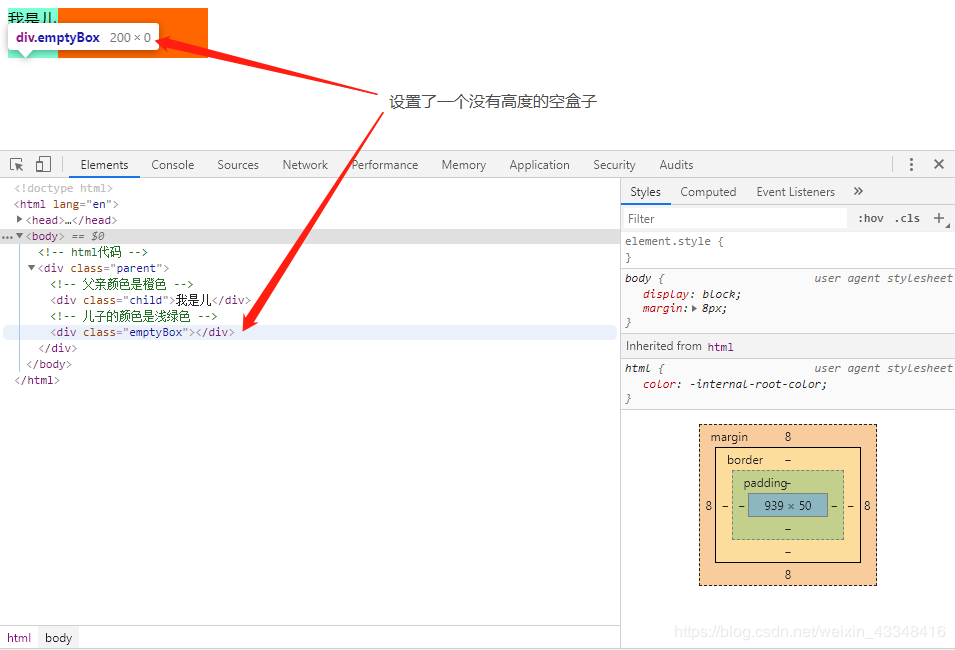Image resolution: width=955 pixels, height=650 pixels.
Task: Activate the inspect element picker icon
Action: [x=16, y=164]
